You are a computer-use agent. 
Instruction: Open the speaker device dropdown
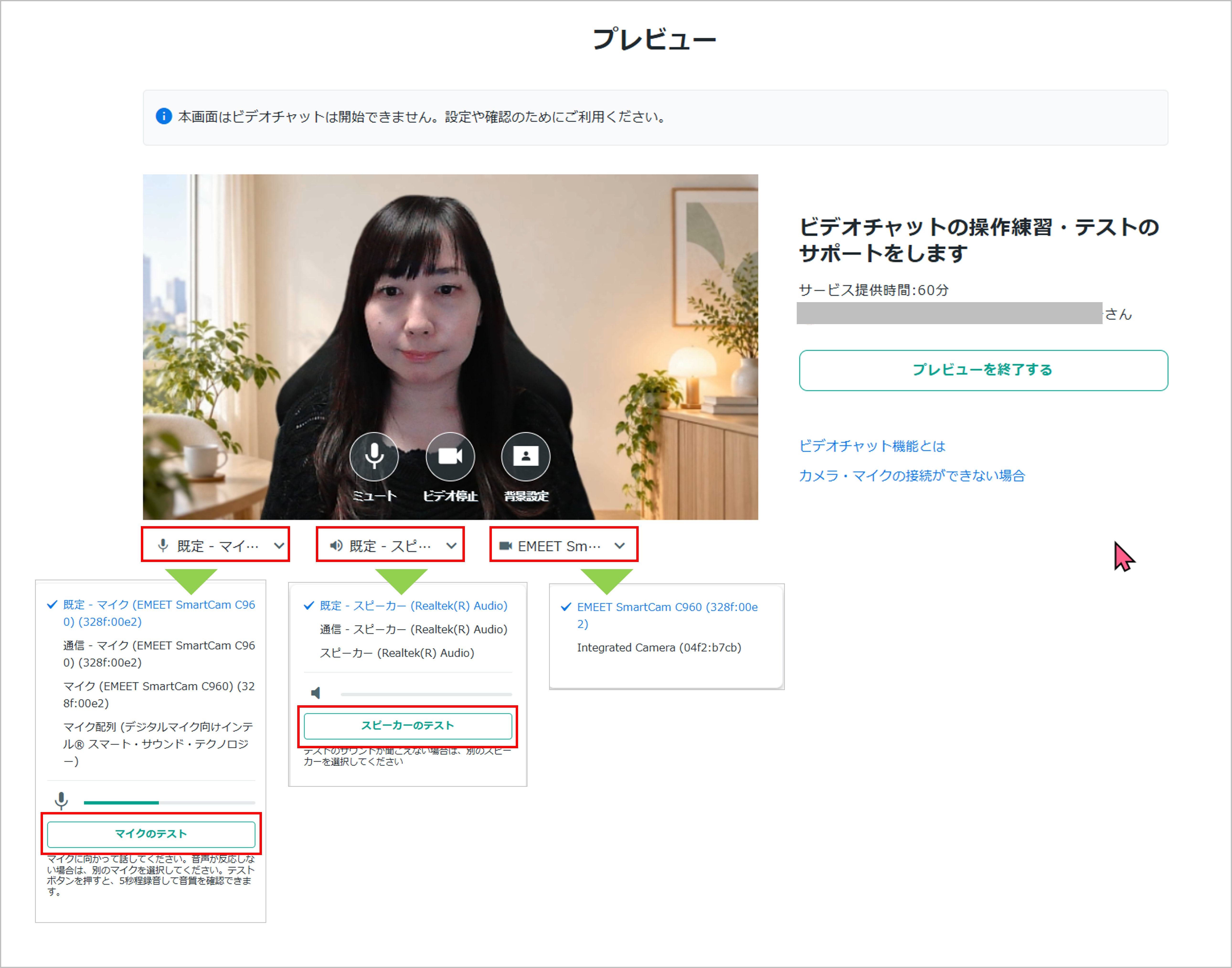390,545
